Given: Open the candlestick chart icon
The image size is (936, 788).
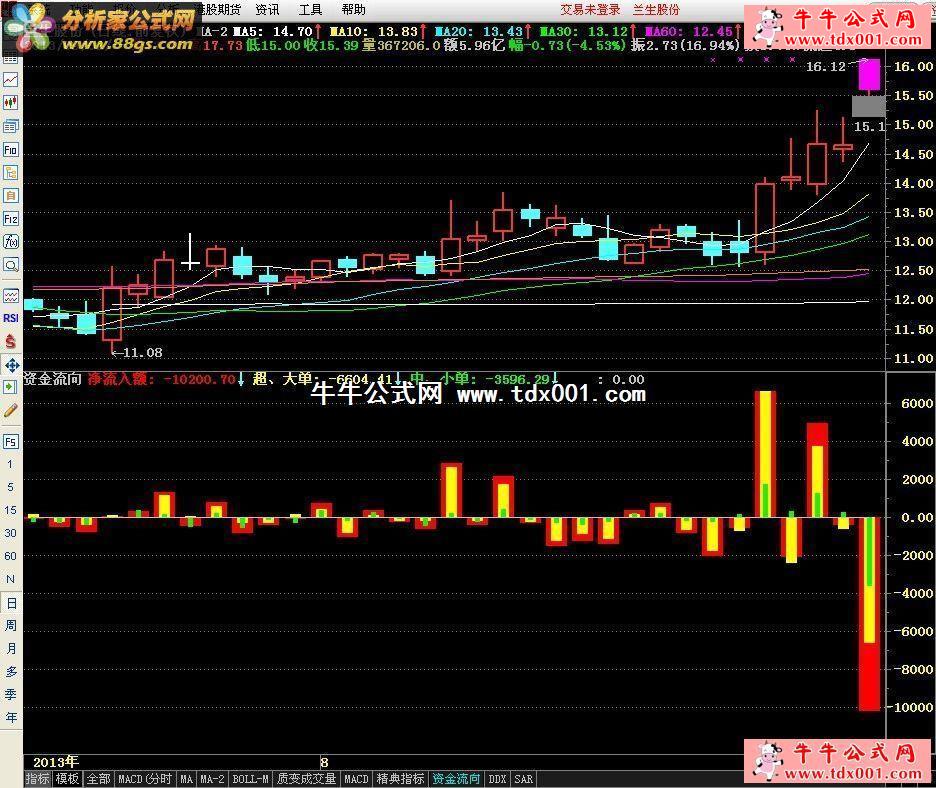Looking at the screenshot, I should click(11, 102).
